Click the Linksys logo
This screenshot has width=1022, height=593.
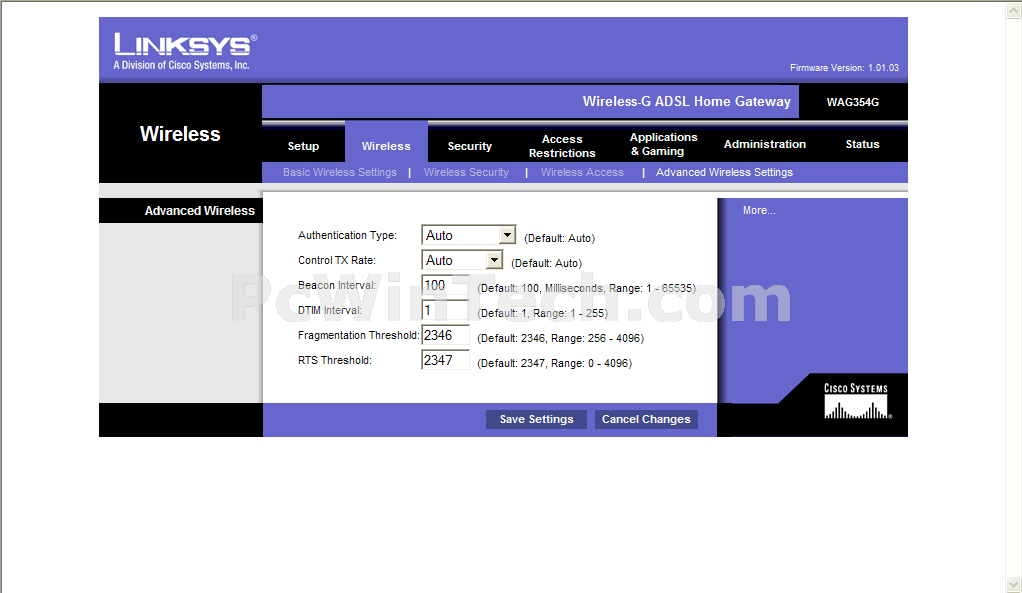pyautogui.click(x=186, y=44)
